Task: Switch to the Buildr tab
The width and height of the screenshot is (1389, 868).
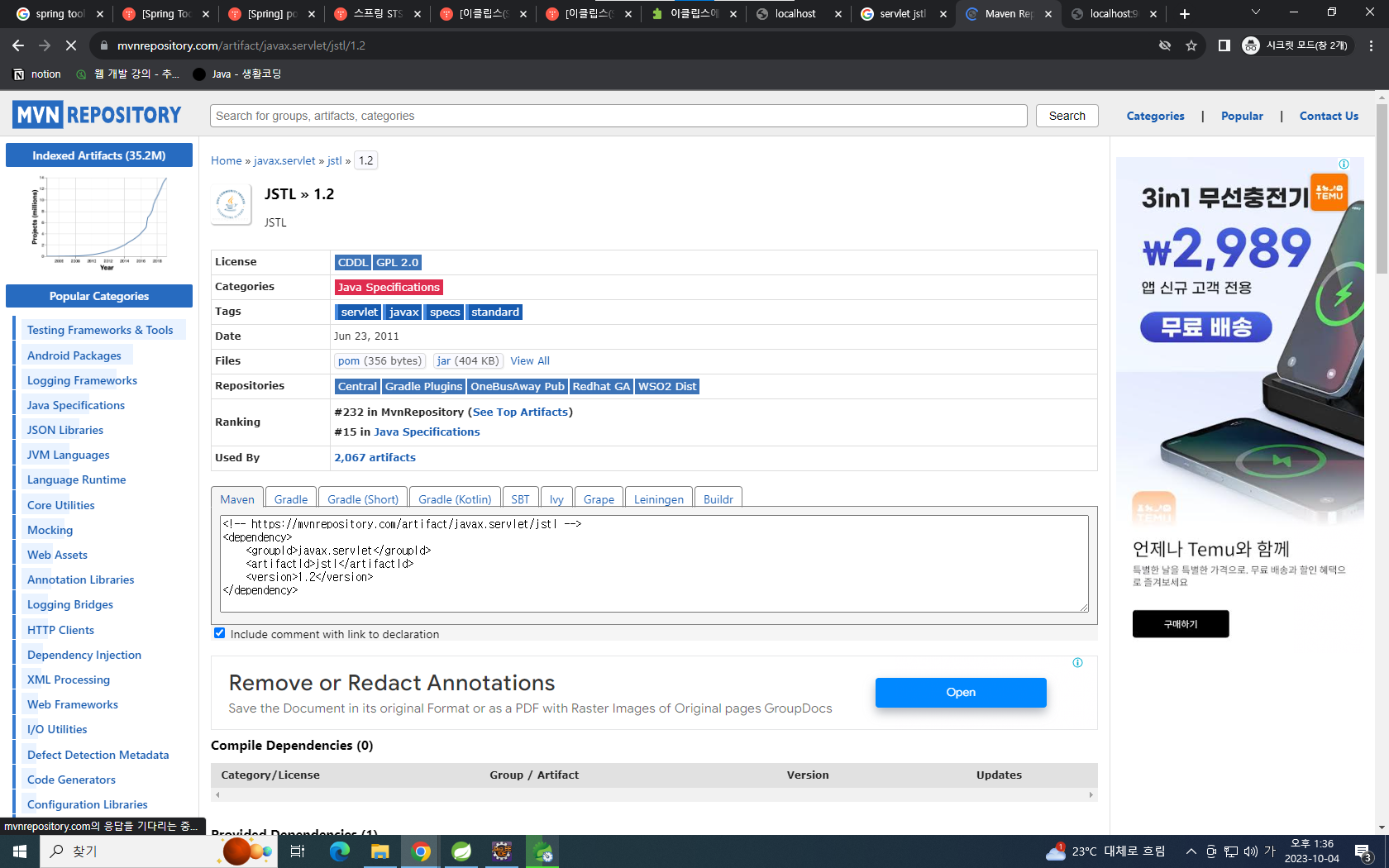Action: click(718, 498)
